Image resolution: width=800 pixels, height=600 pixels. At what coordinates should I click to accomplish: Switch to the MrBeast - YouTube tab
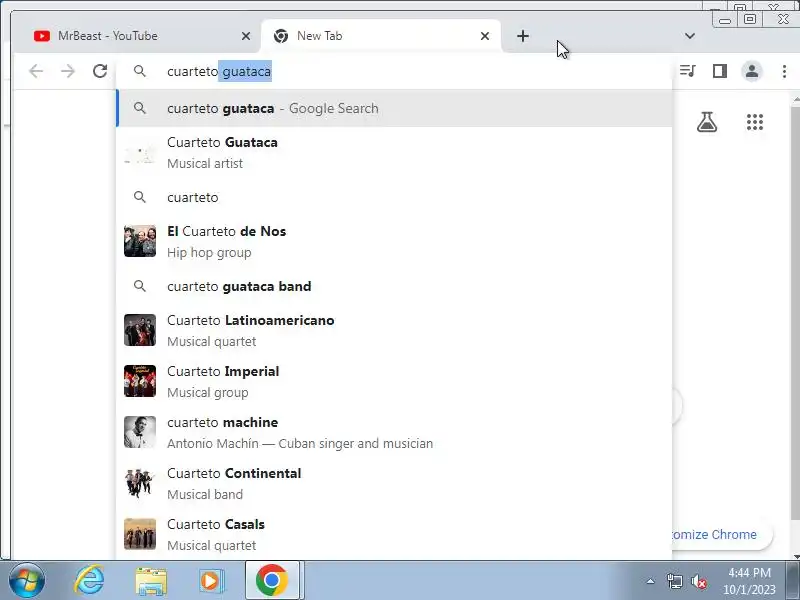(137, 36)
